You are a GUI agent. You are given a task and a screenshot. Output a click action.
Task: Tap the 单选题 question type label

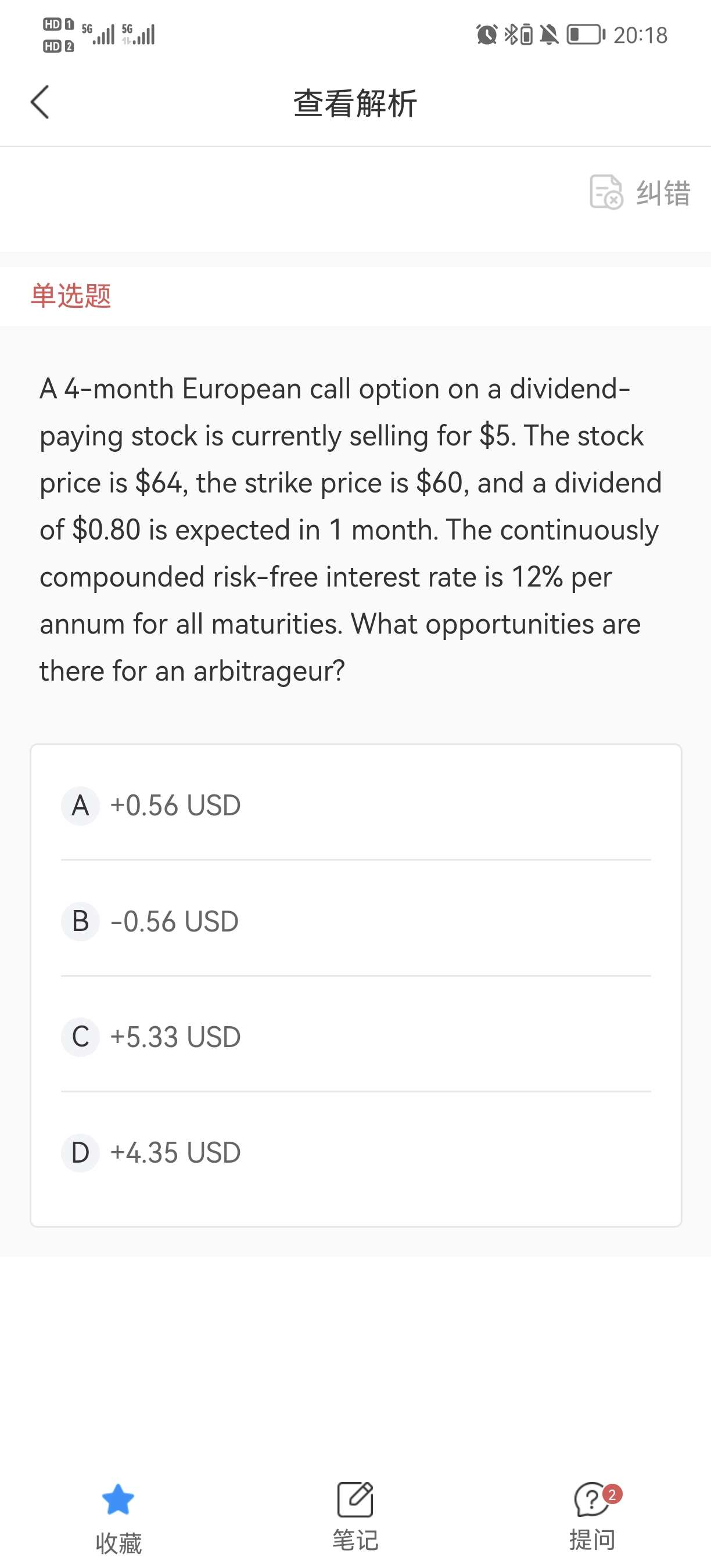click(71, 296)
